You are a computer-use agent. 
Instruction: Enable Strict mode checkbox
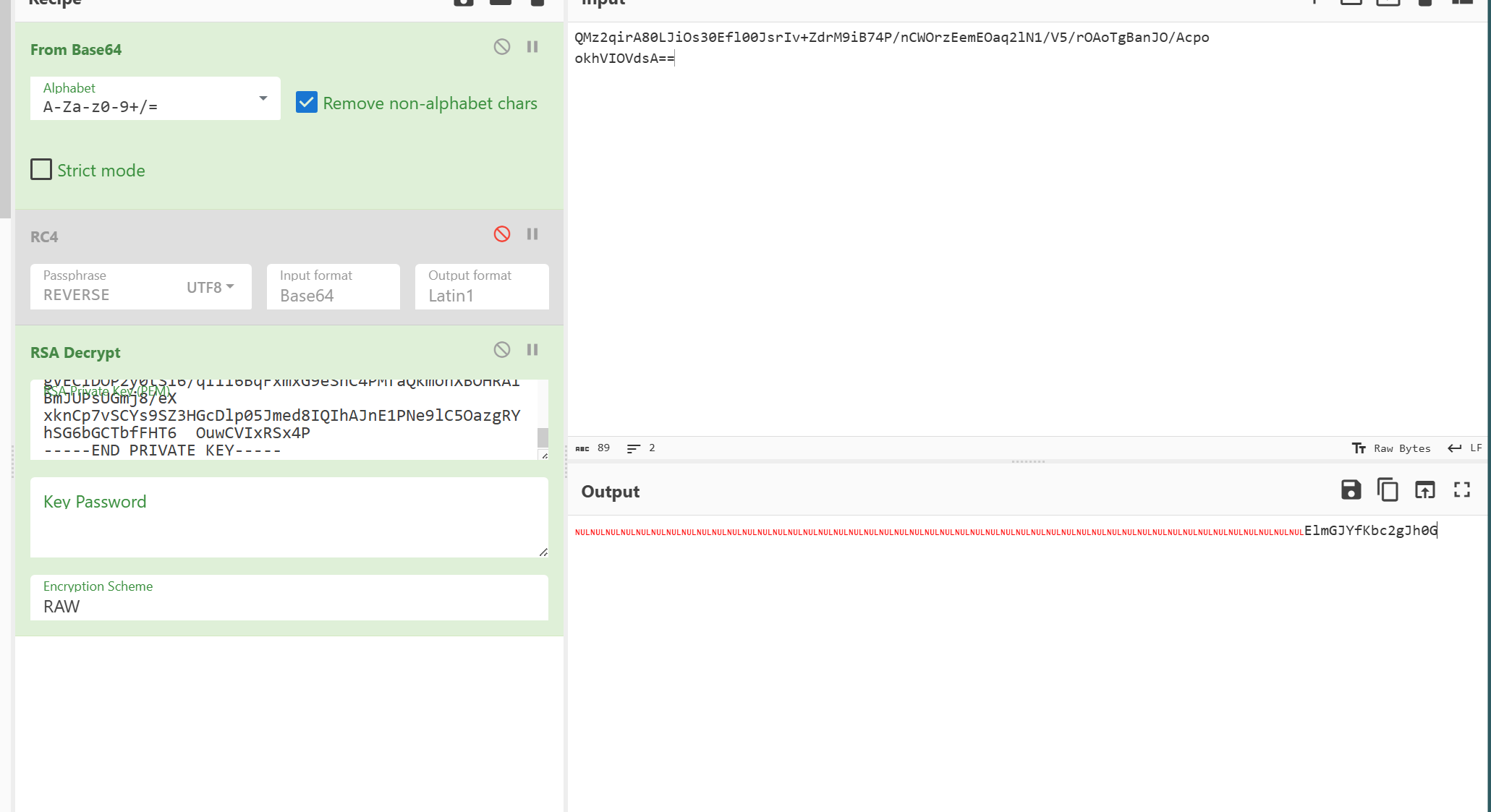[41, 170]
